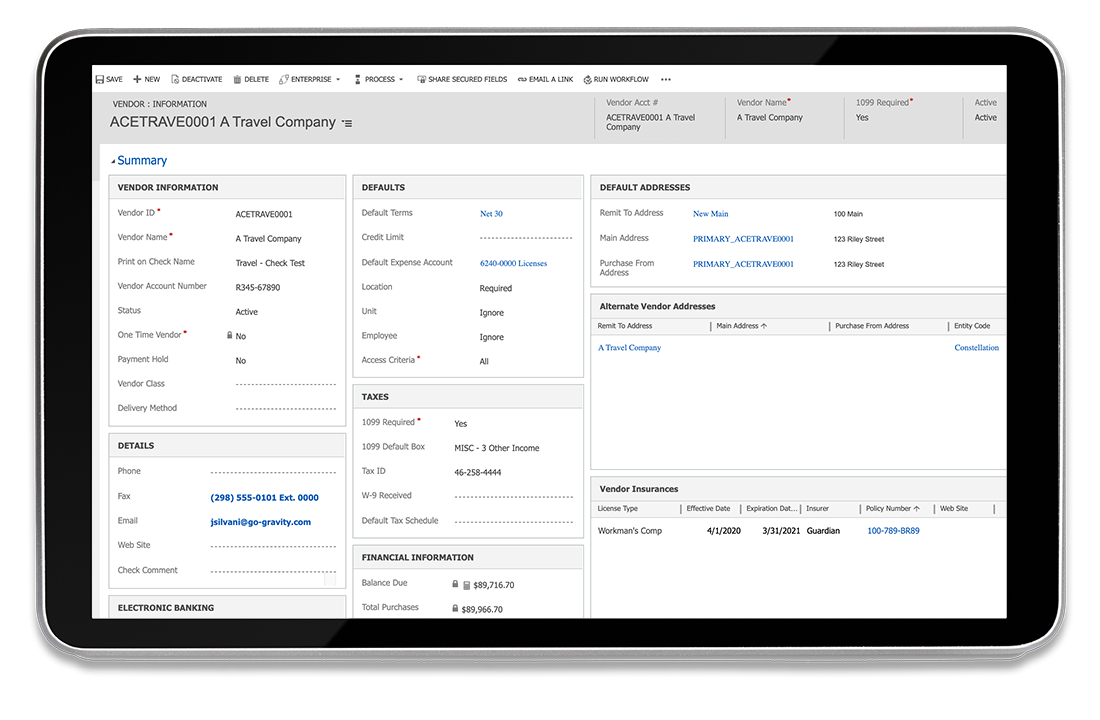Edit Print on Check Name field
Image resolution: width=1100 pixels, height=720 pixels.
click(x=270, y=263)
